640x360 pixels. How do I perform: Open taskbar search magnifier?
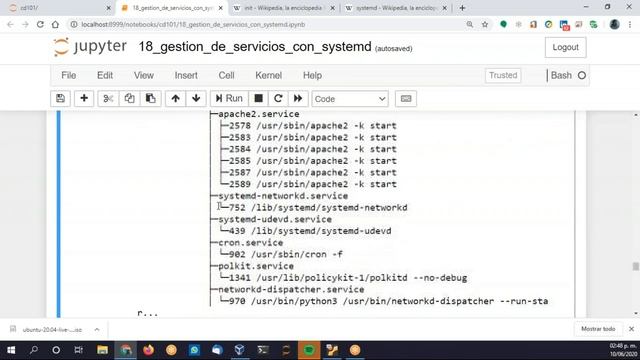(x=34, y=350)
